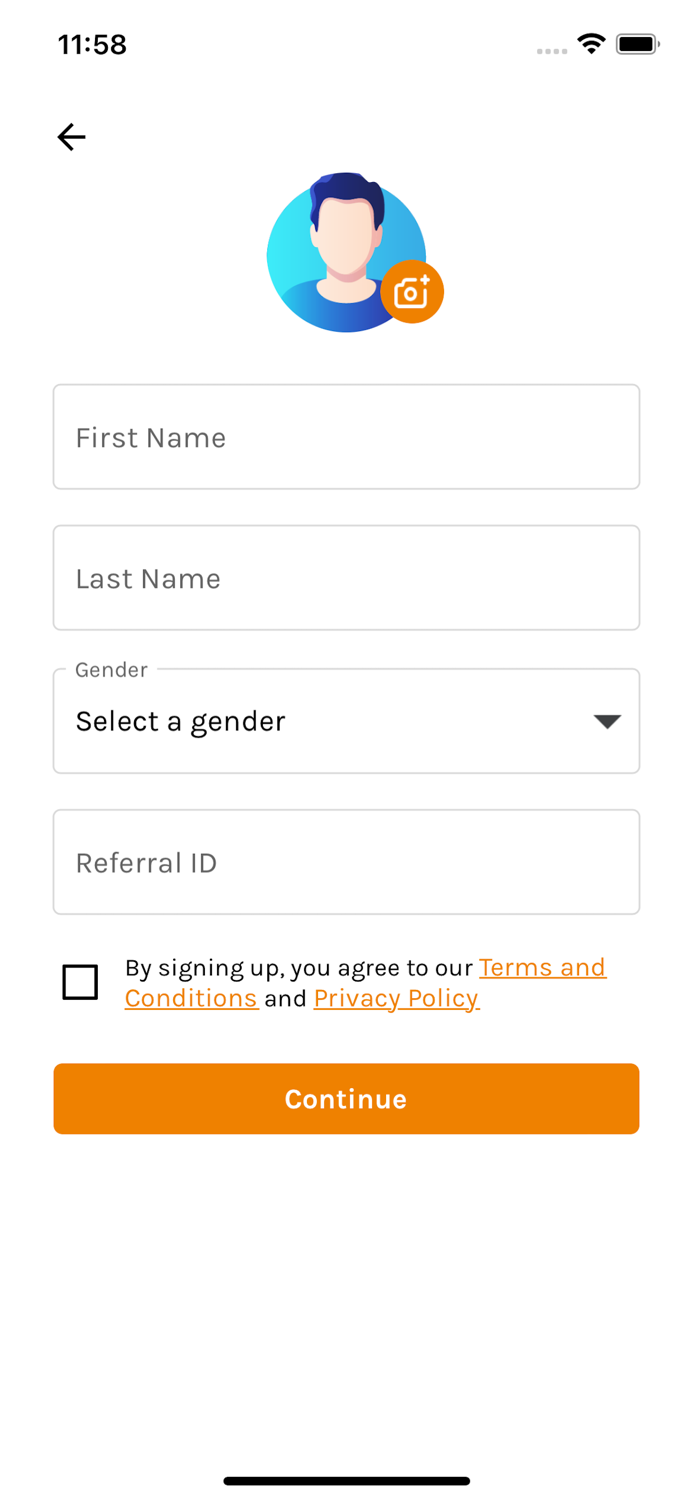Click the small 'Gender' field label
693x1500 pixels.
(111, 670)
